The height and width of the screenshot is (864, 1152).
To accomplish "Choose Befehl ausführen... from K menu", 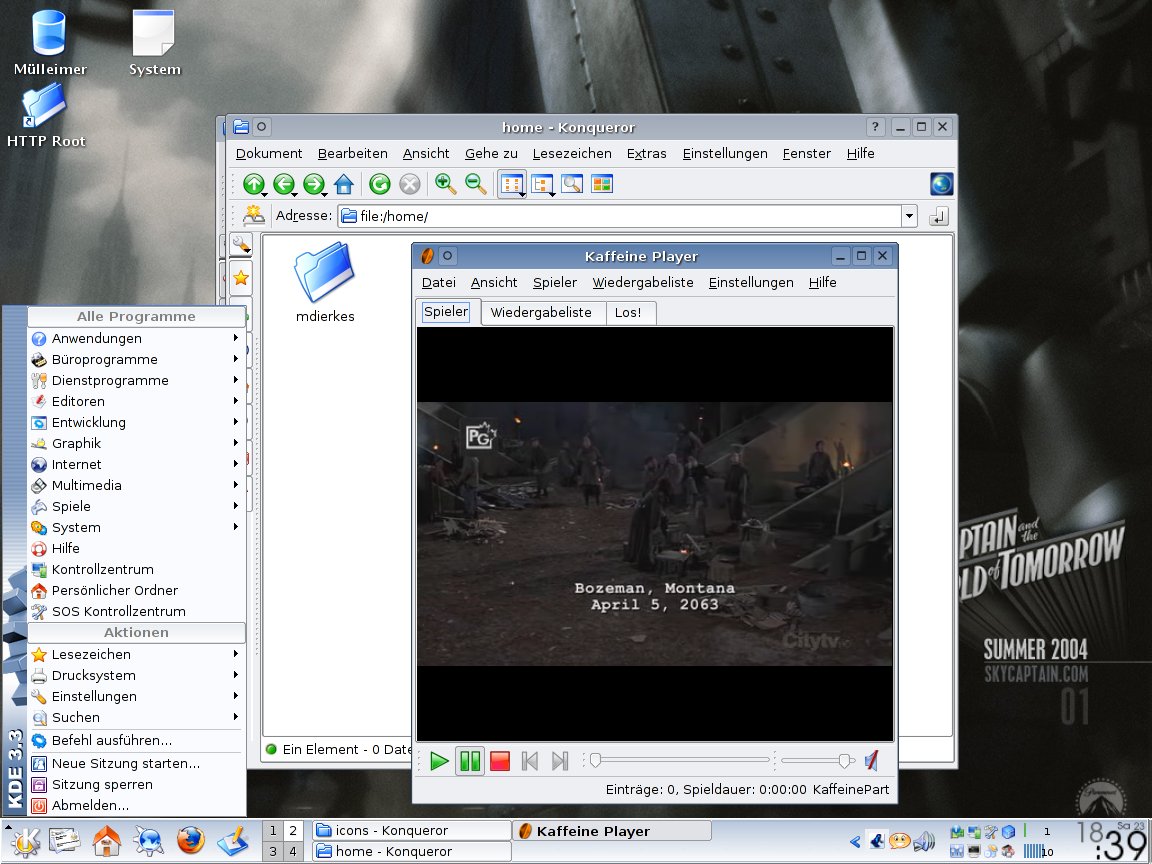I will tap(136, 740).
